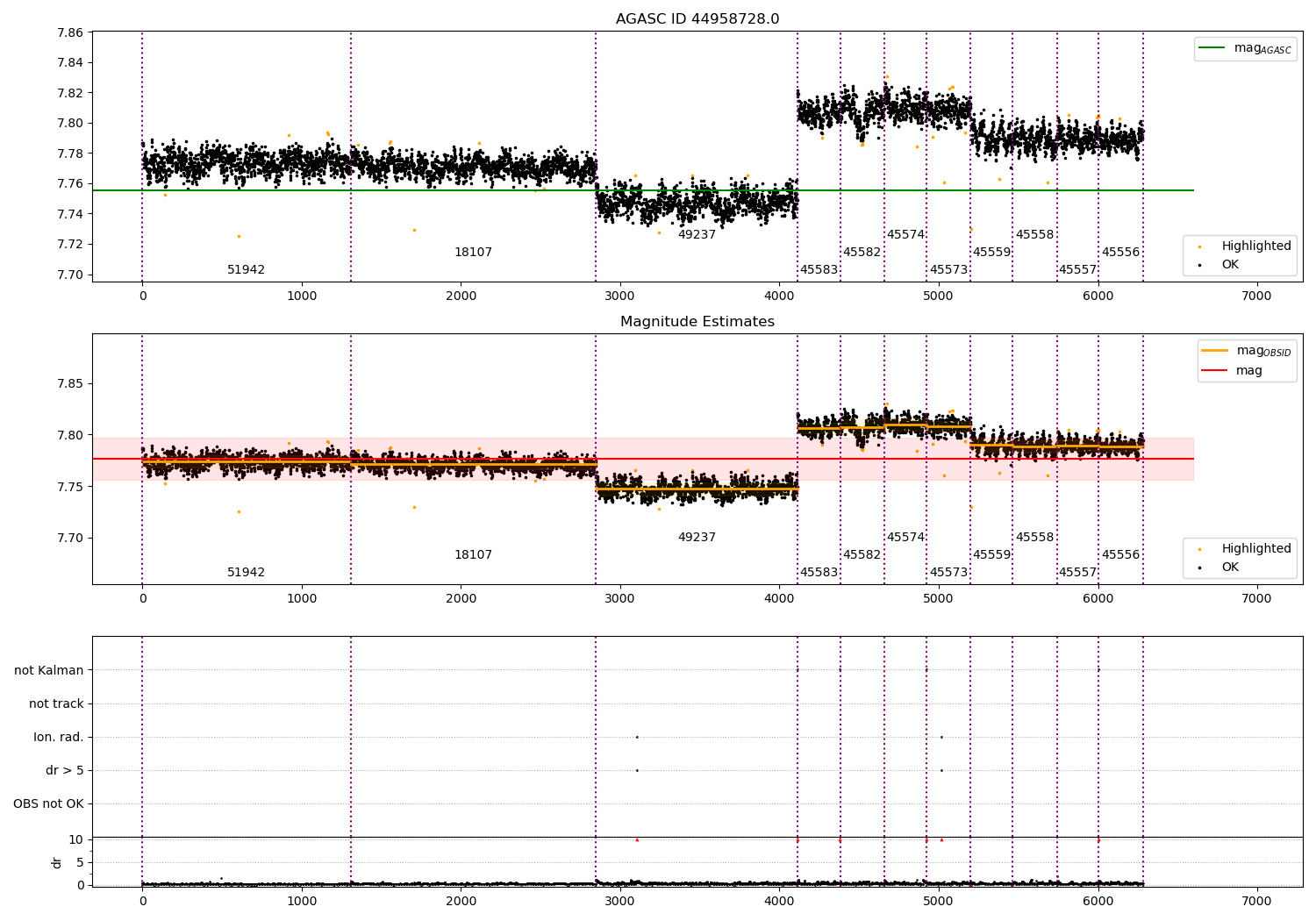Click obsid label 45574 in Magnitude Estimates plot
Image resolution: width=1316 pixels, height=921 pixels.
905,538
